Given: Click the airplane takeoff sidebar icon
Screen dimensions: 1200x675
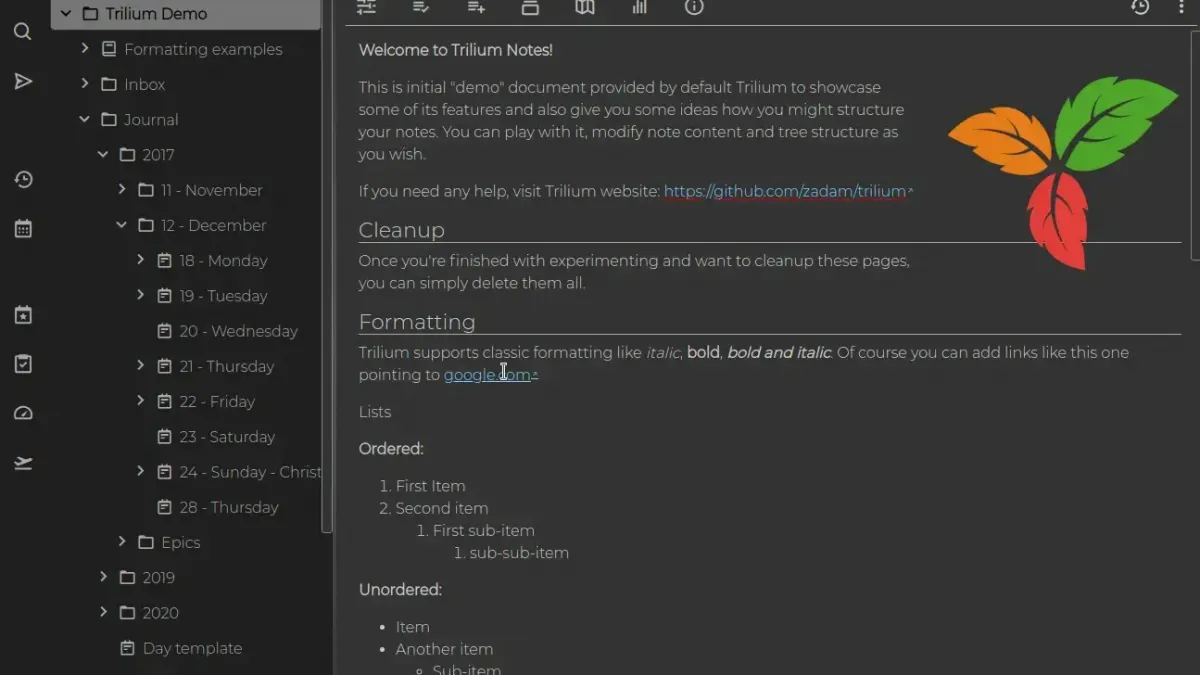Looking at the screenshot, I should coord(23,462).
